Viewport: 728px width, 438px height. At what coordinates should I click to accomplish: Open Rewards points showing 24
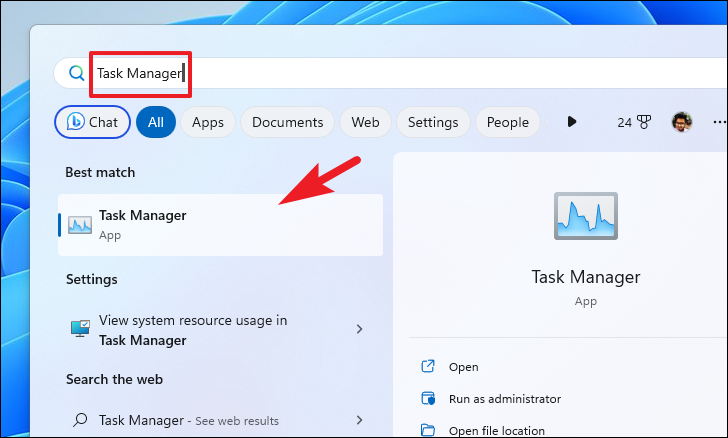634,122
